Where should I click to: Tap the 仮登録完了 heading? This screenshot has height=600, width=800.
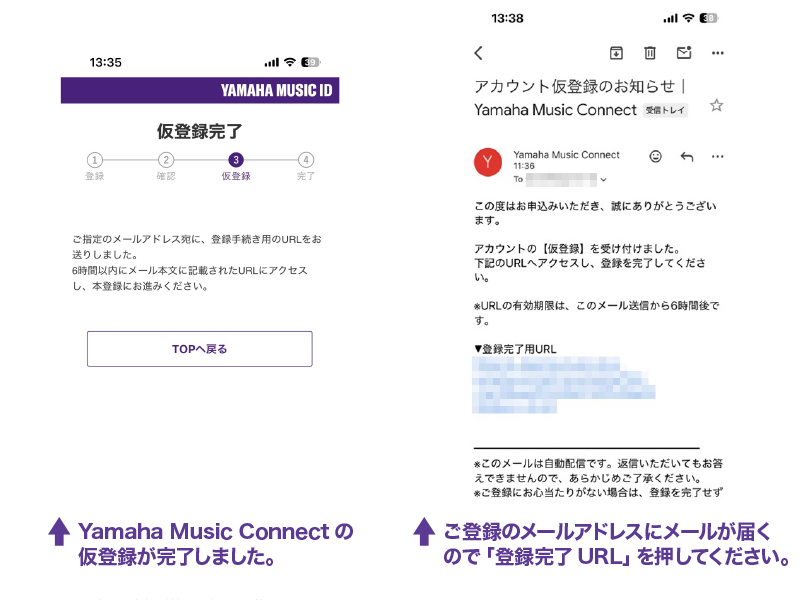tap(199, 131)
